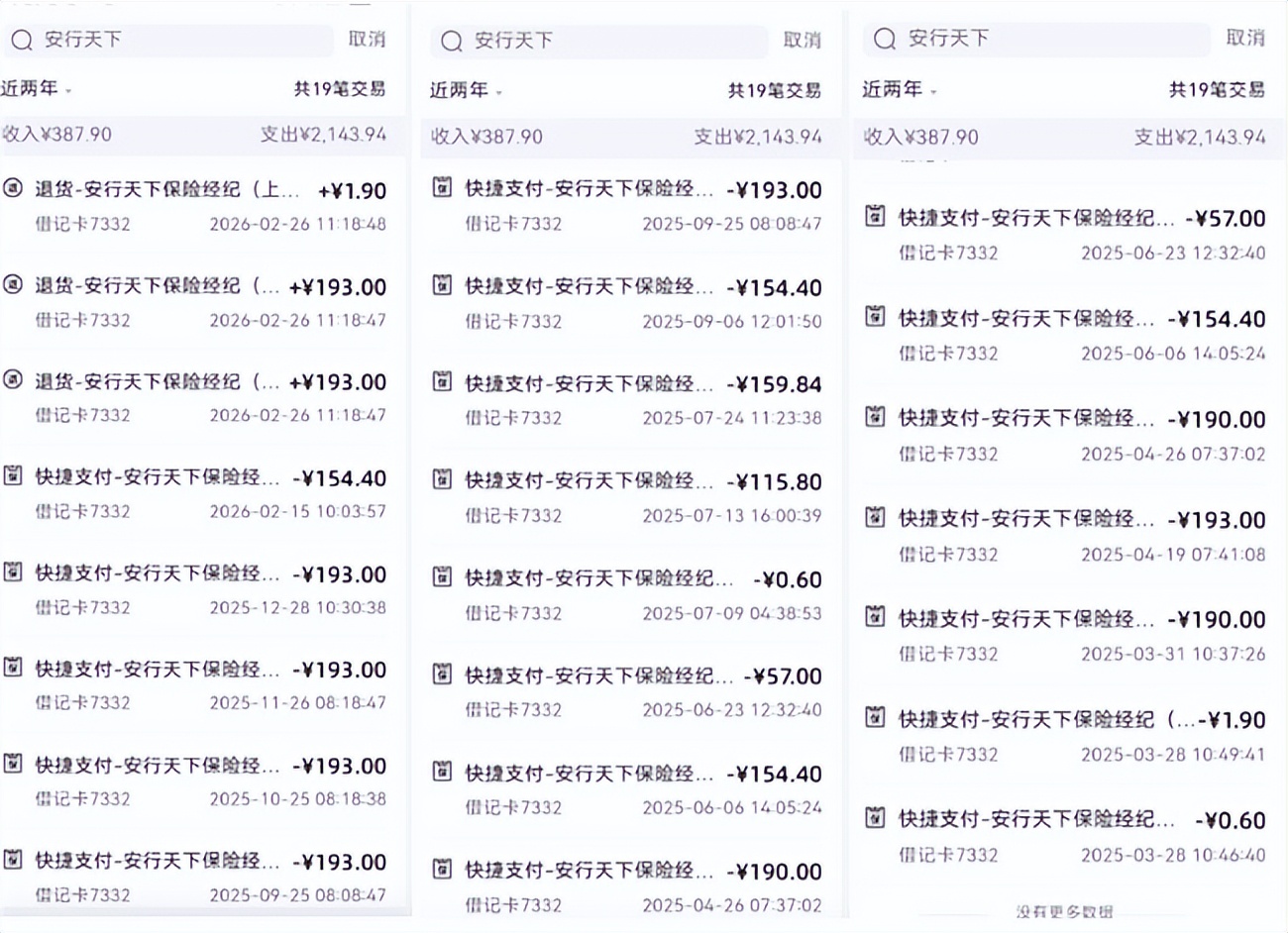The width and height of the screenshot is (1288, 933).
Task: Click the refund icon for the +¥1.90 transaction
Action: (x=13, y=188)
